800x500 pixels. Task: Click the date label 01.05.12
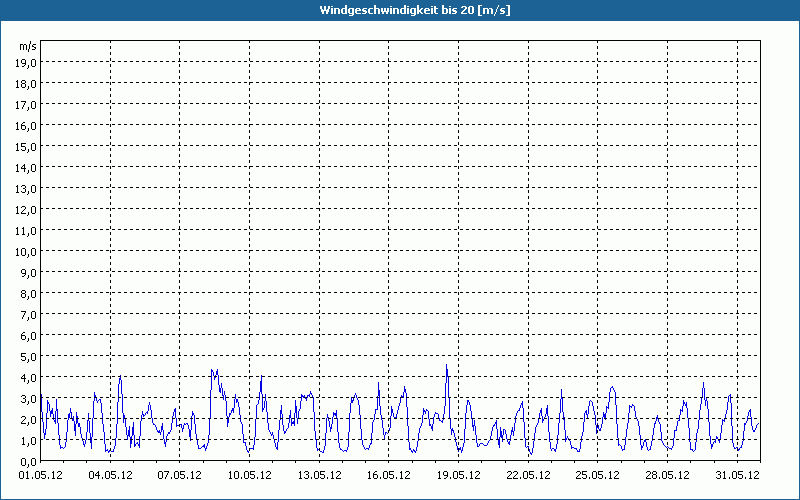tap(41, 476)
